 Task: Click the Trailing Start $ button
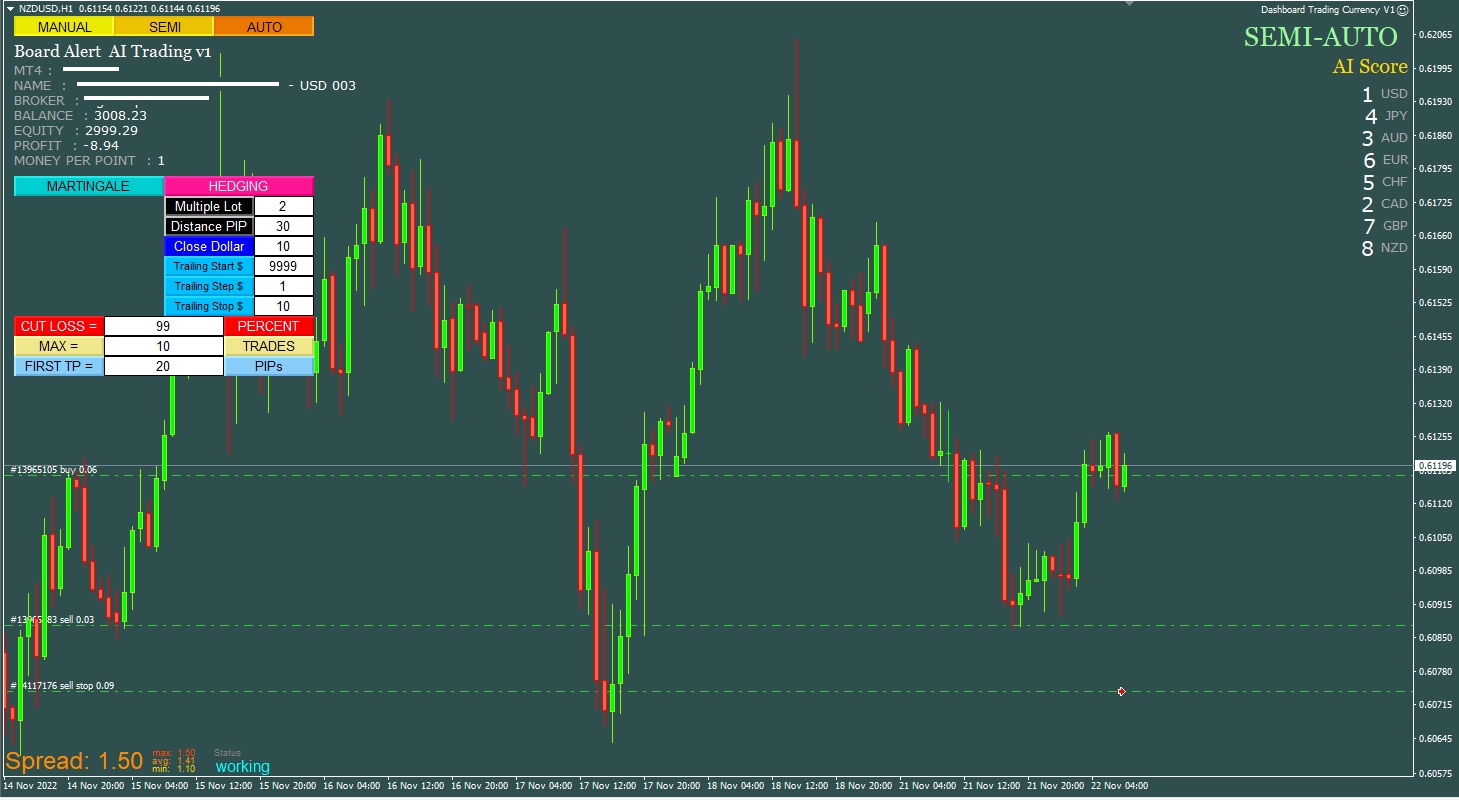(x=209, y=266)
